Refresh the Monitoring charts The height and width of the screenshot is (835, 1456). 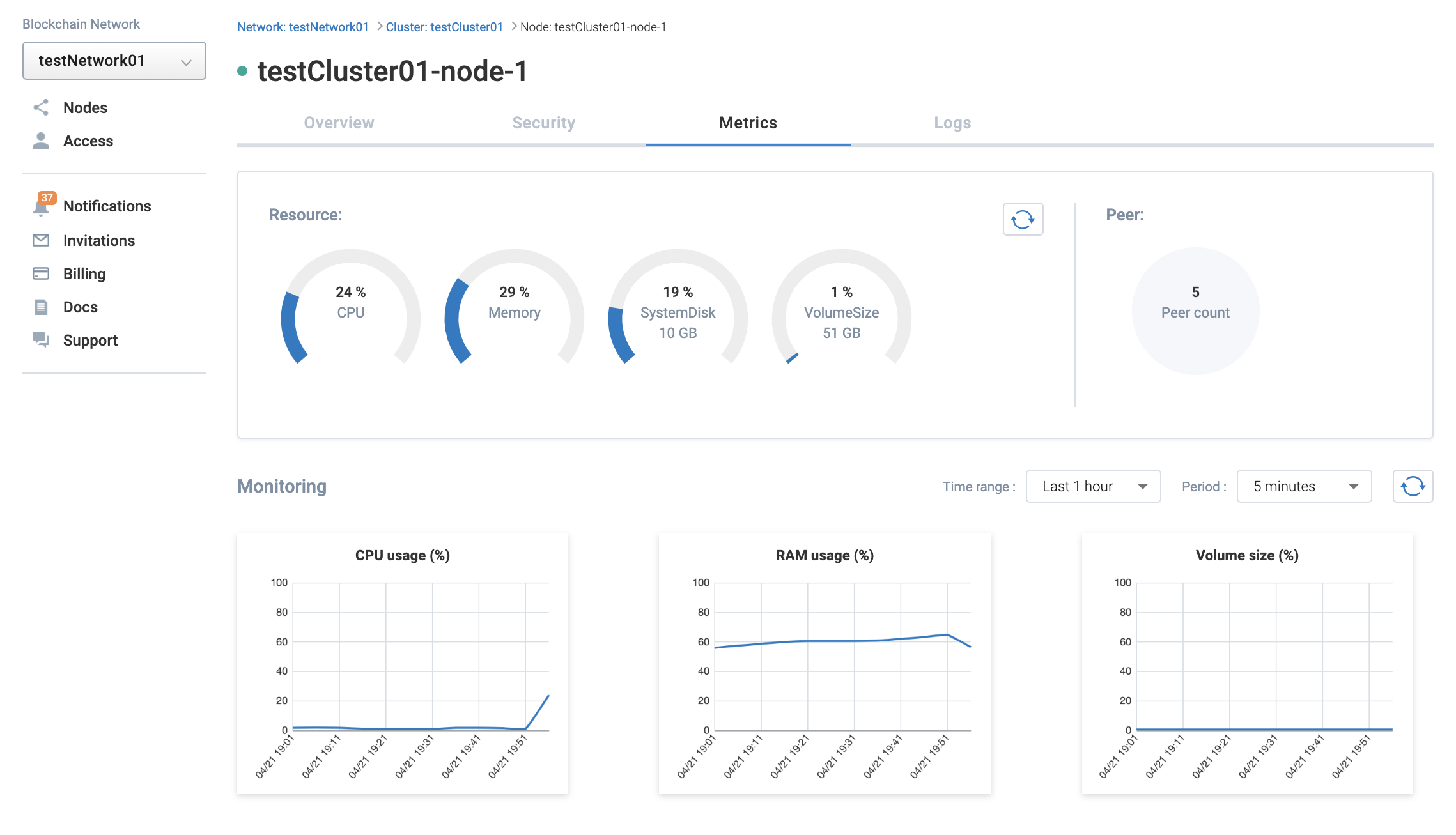tap(1413, 486)
